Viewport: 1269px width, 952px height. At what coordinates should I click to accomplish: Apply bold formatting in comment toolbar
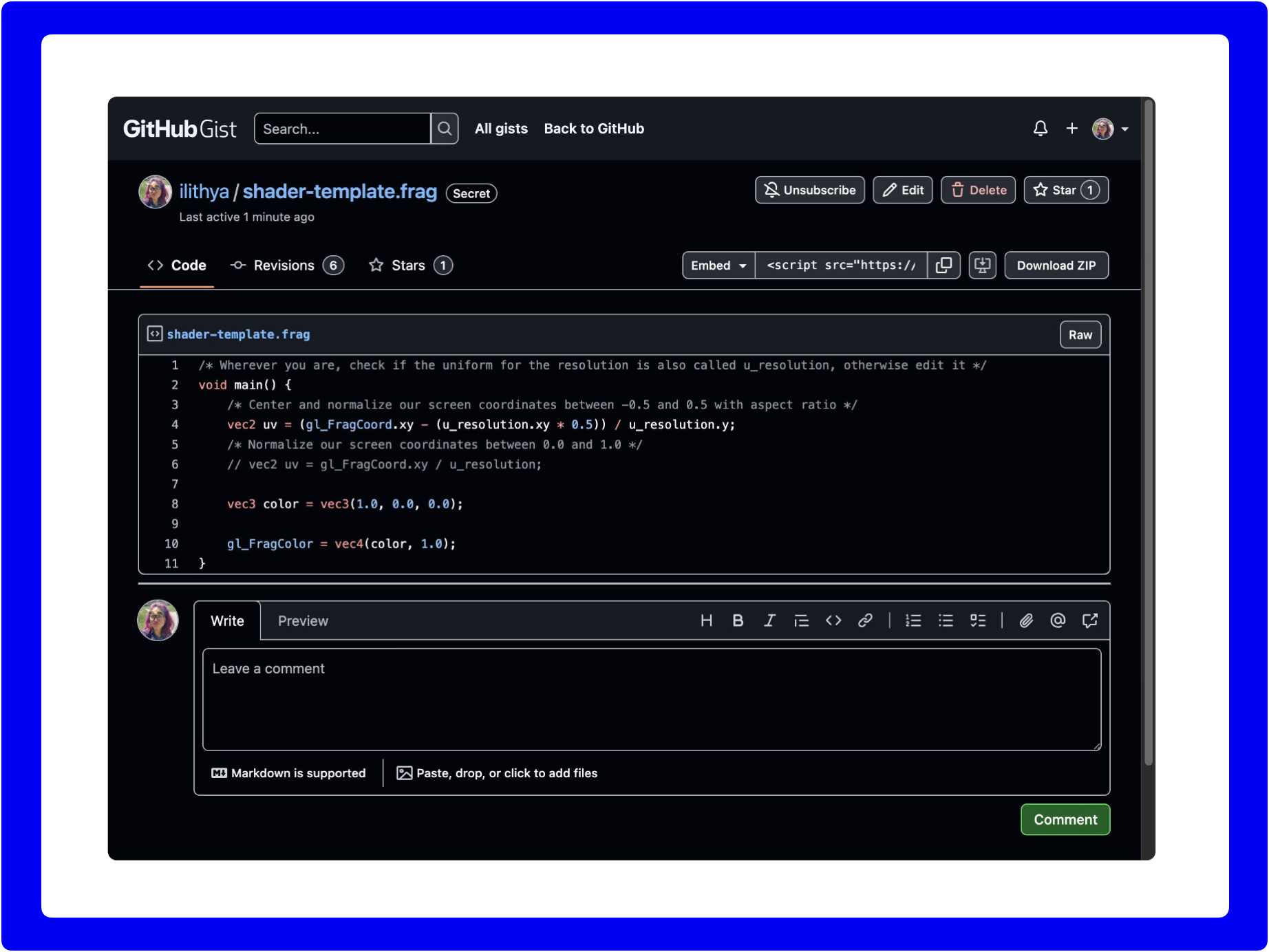tap(738, 620)
